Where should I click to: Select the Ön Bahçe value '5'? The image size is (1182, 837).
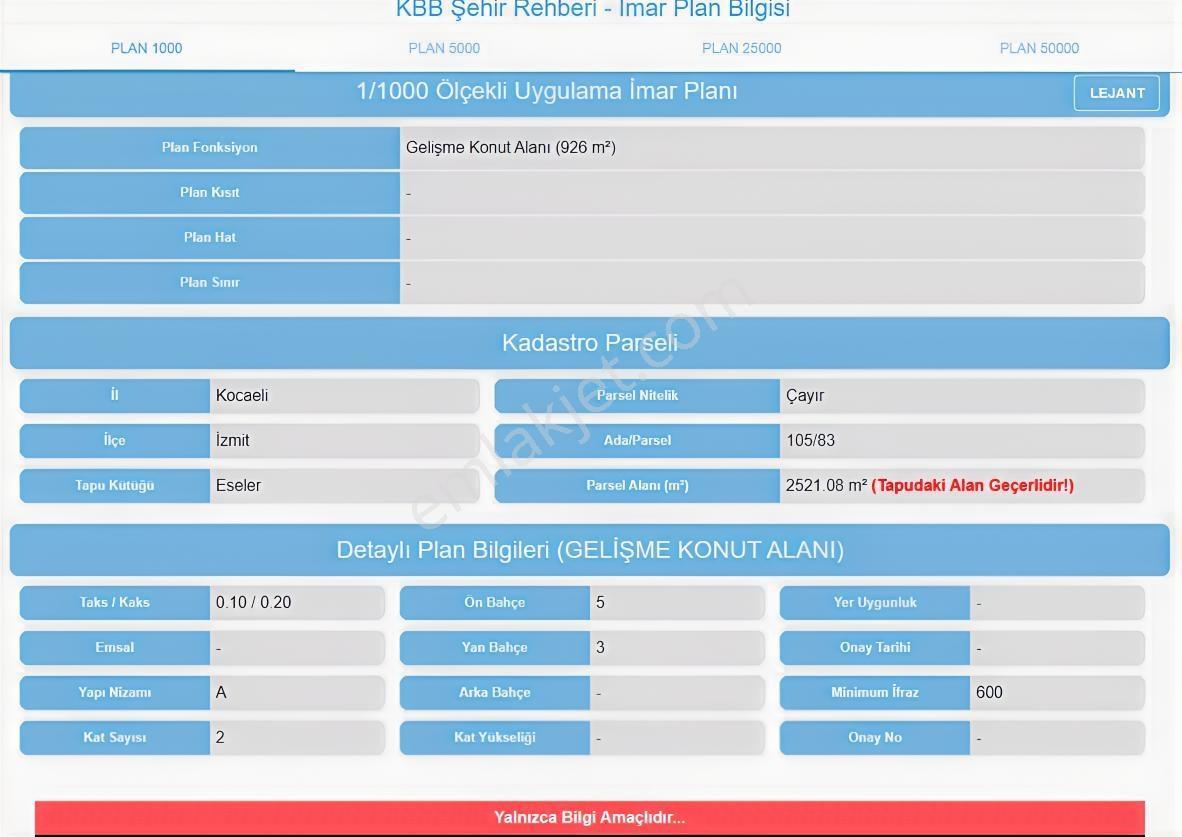pyautogui.click(x=600, y=602)
